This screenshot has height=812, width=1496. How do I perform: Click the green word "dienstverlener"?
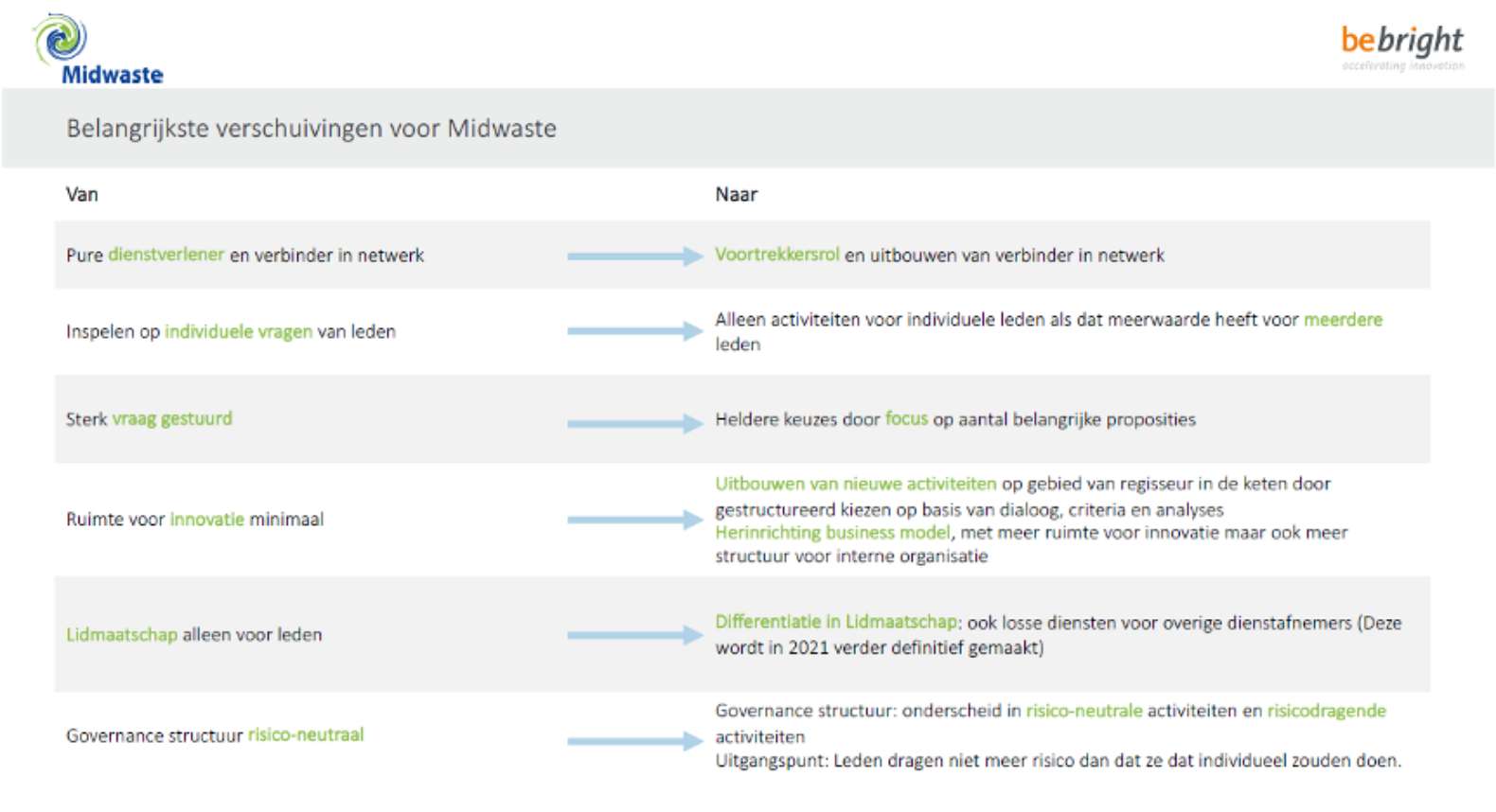click(166, 255)
